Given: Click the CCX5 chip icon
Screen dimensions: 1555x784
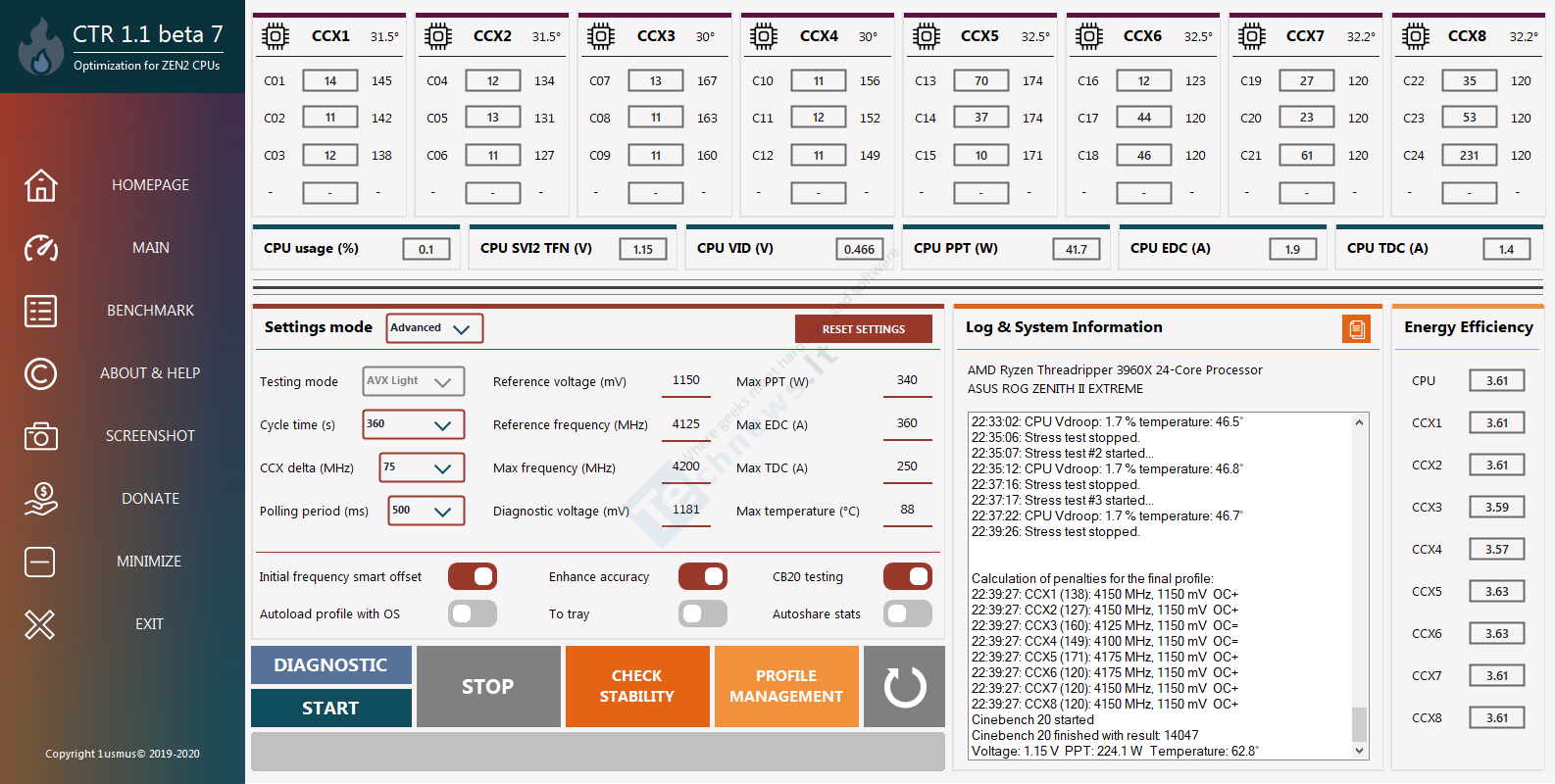Looking at the screenshot, I should tap(927, 36).
